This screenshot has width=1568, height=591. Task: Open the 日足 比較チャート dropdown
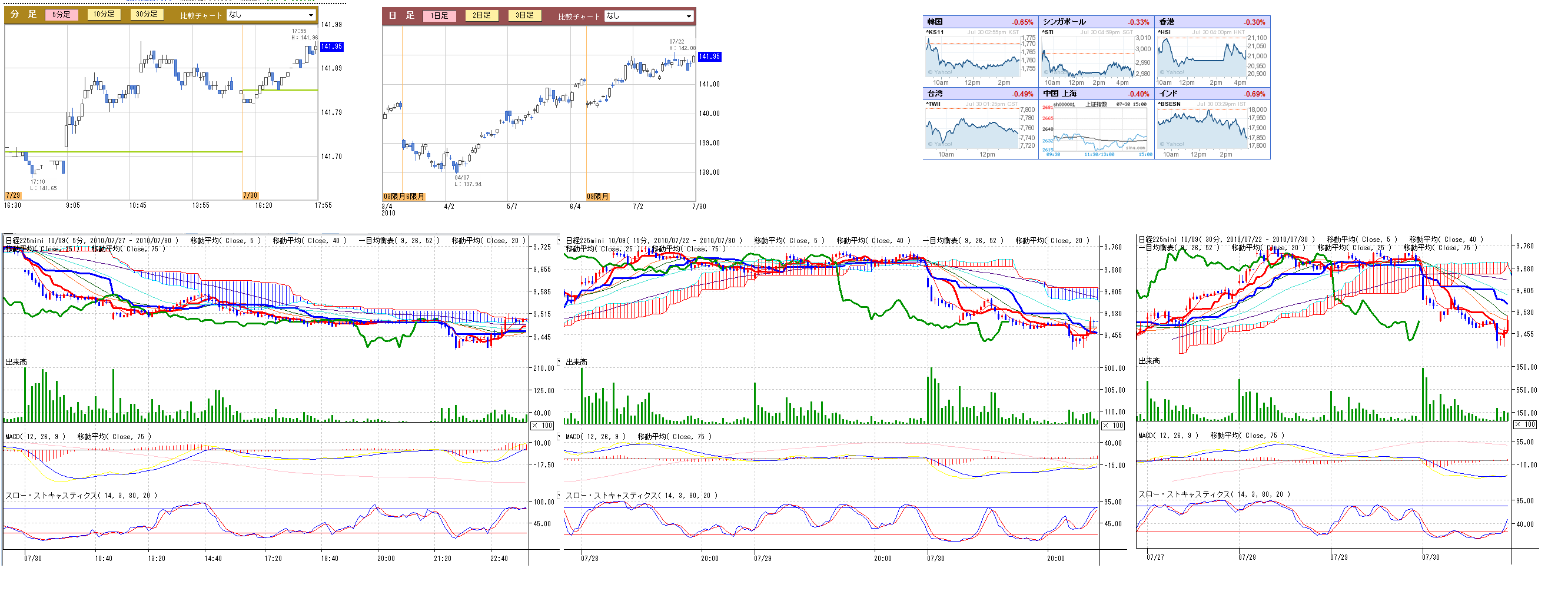(x=649, y=16)
